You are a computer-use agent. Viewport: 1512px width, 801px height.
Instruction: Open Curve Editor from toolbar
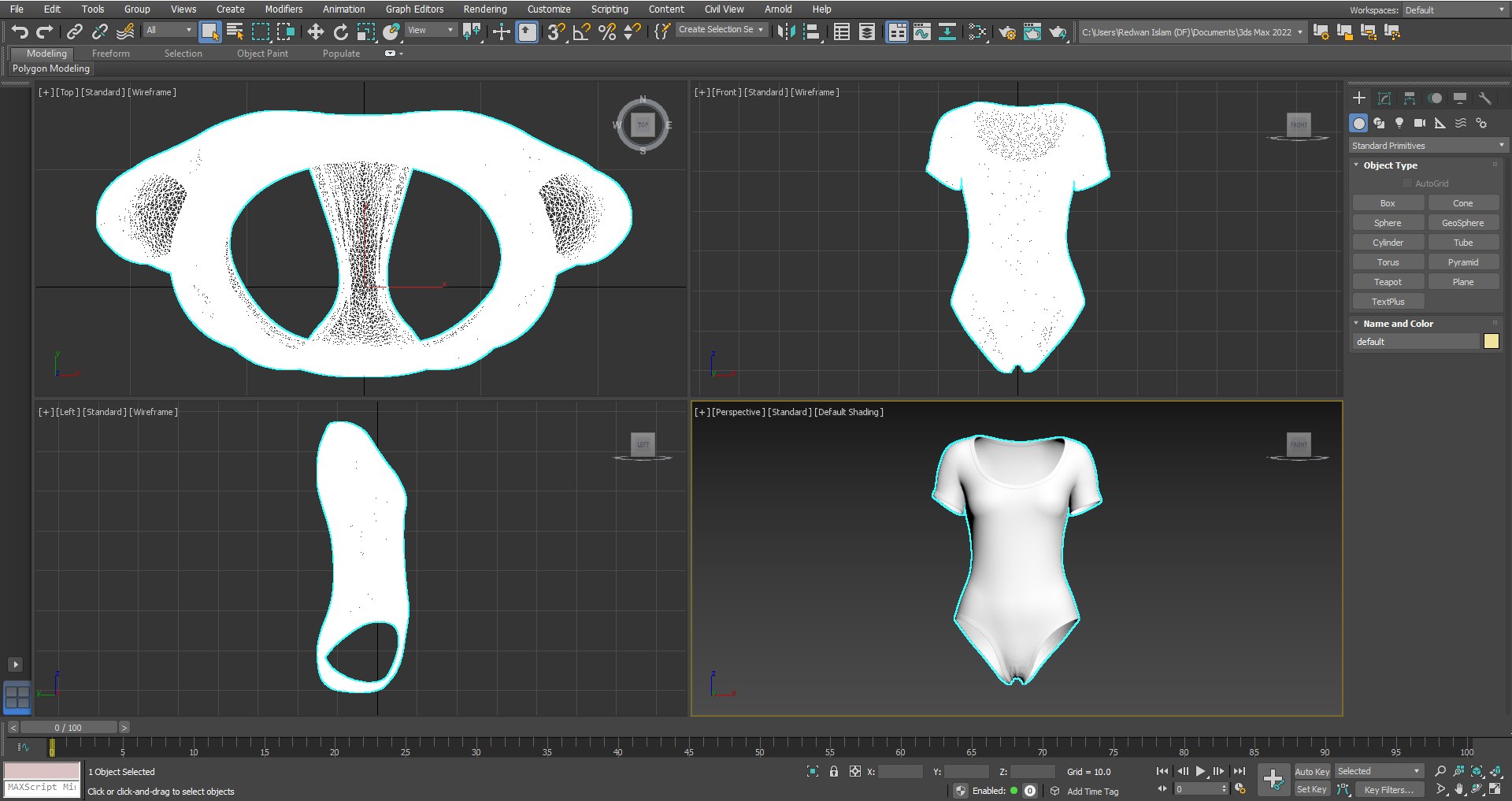[922, 32]
